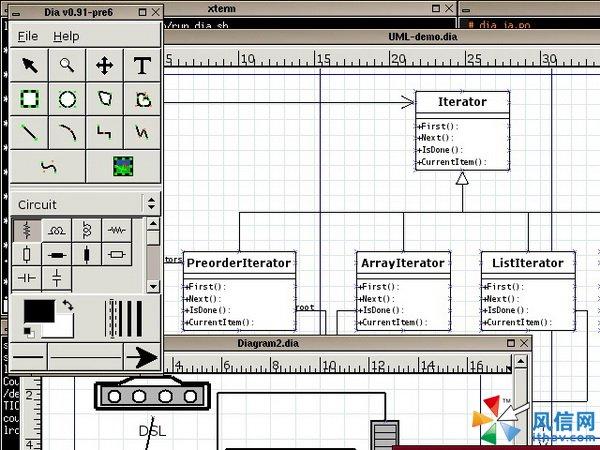Pick the vertical capacitor circuit shape
This screenshot has height=450, width=600.
[57, 278]
